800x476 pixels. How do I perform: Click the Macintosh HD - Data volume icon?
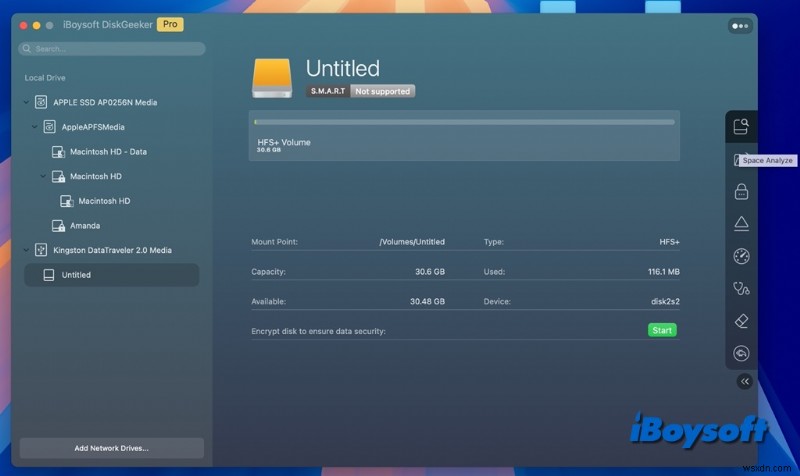click(x=58, y=152)
